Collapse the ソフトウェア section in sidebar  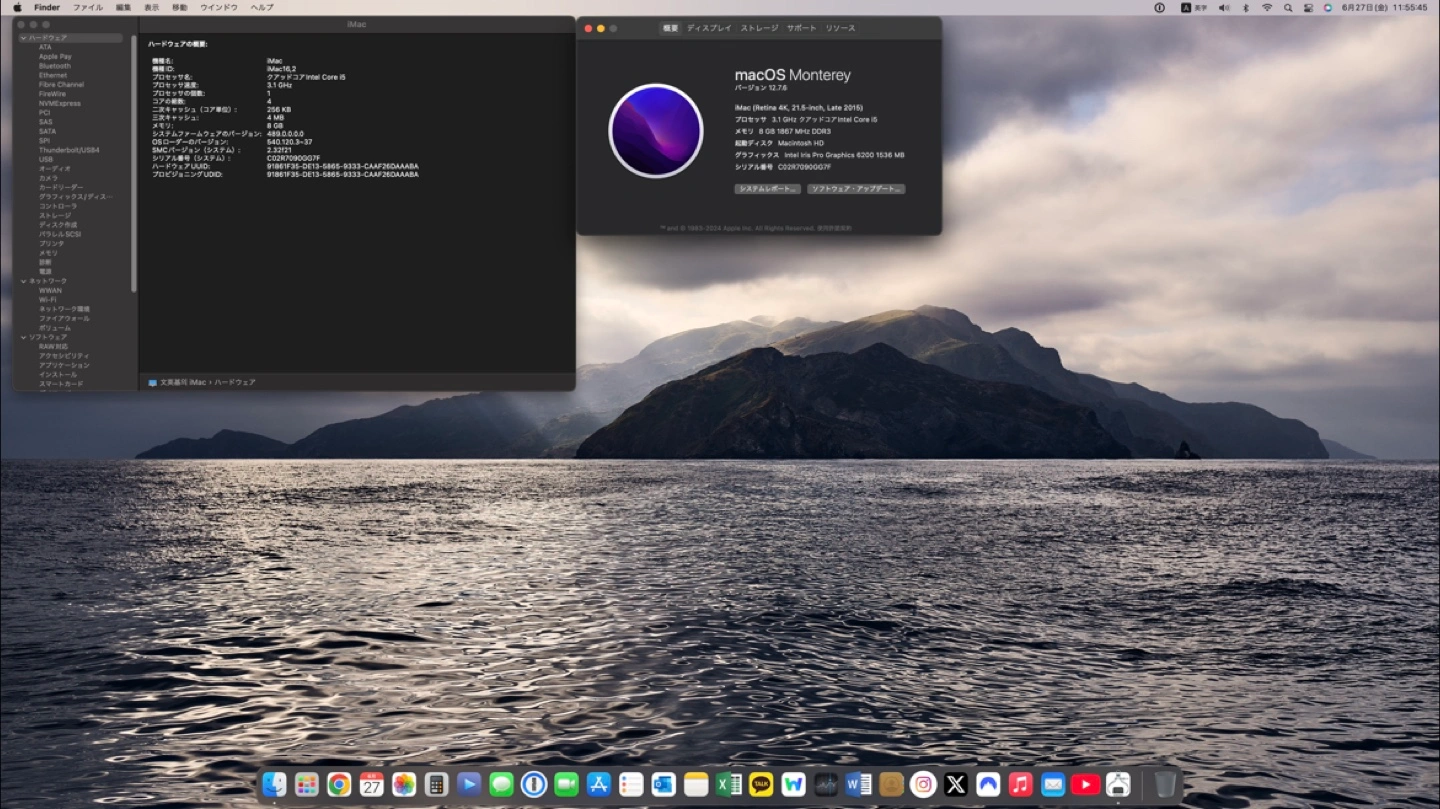pos(23,337)
